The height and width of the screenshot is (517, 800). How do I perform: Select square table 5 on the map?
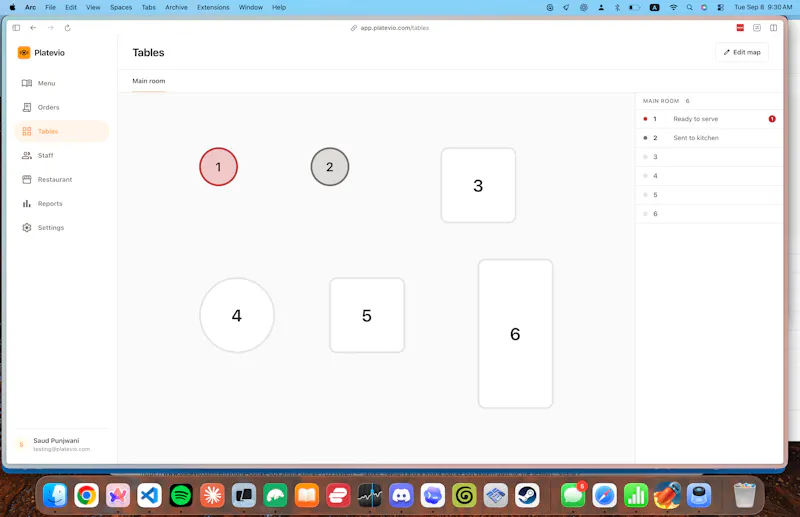367,315
